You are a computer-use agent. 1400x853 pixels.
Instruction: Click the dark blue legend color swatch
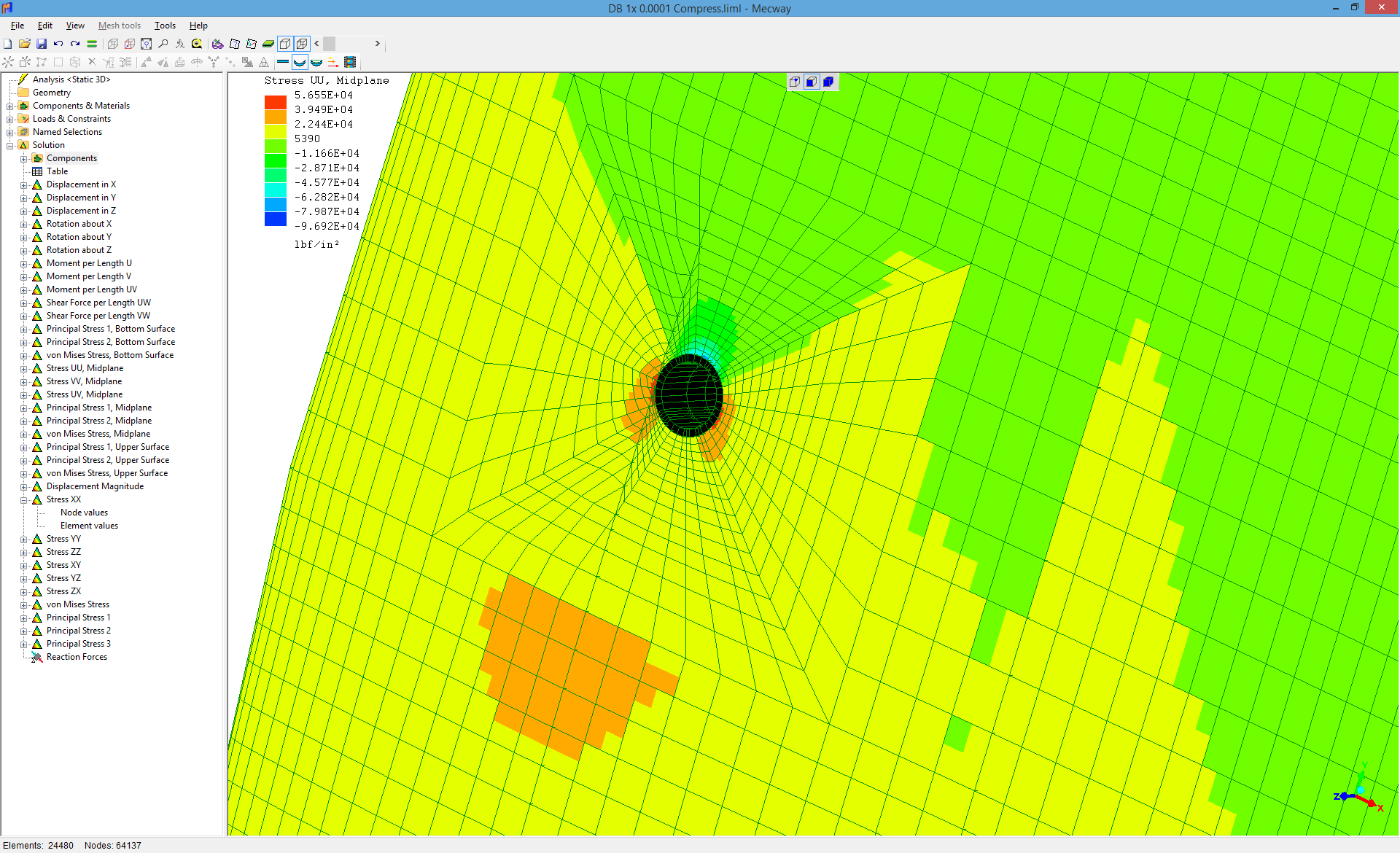276,219
